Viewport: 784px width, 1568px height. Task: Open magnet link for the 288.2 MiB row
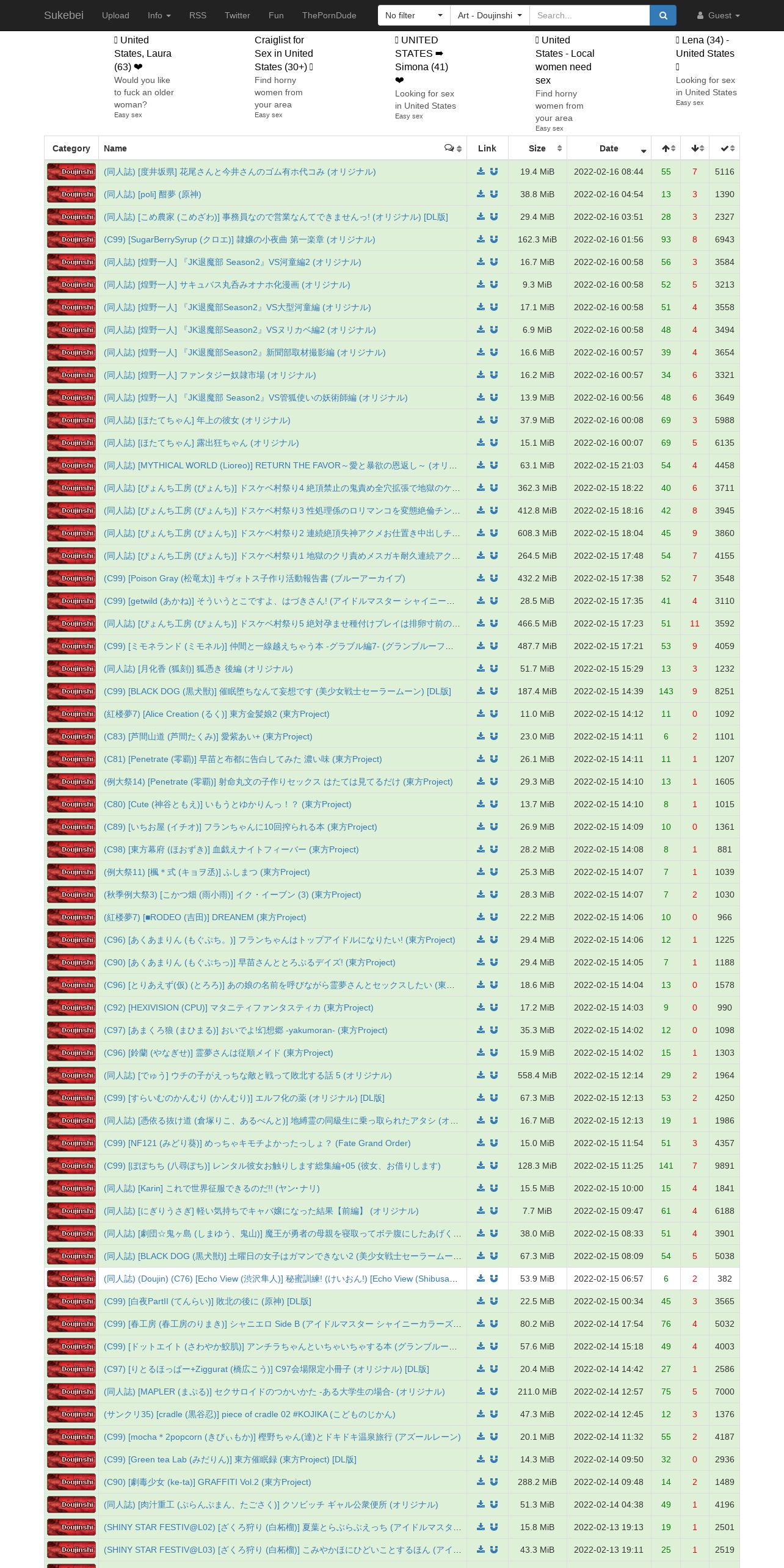tap(494, 1482)
